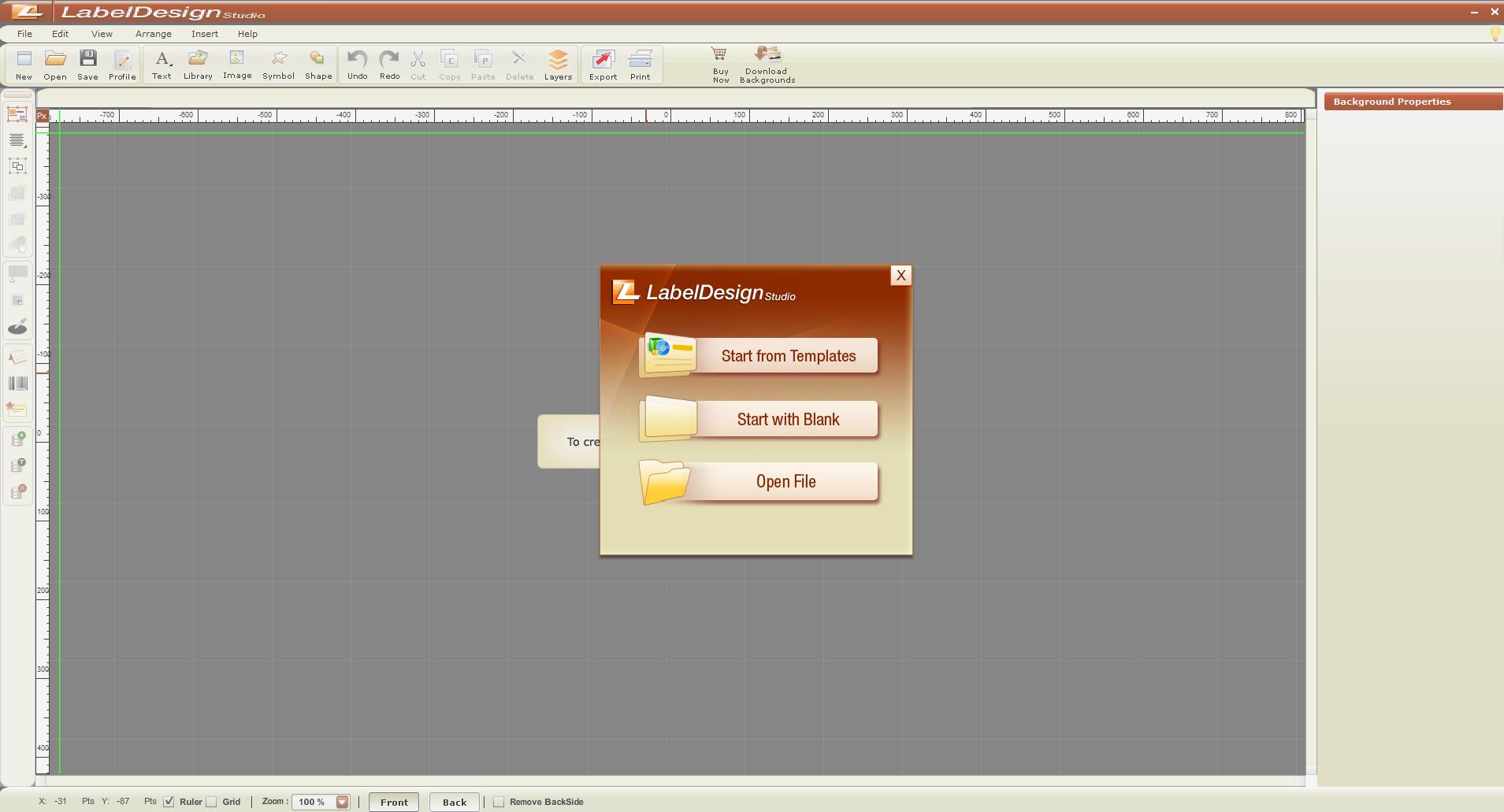Open the Profile tool
This screenshot has width=1504, height=812.
click(122, 65)
